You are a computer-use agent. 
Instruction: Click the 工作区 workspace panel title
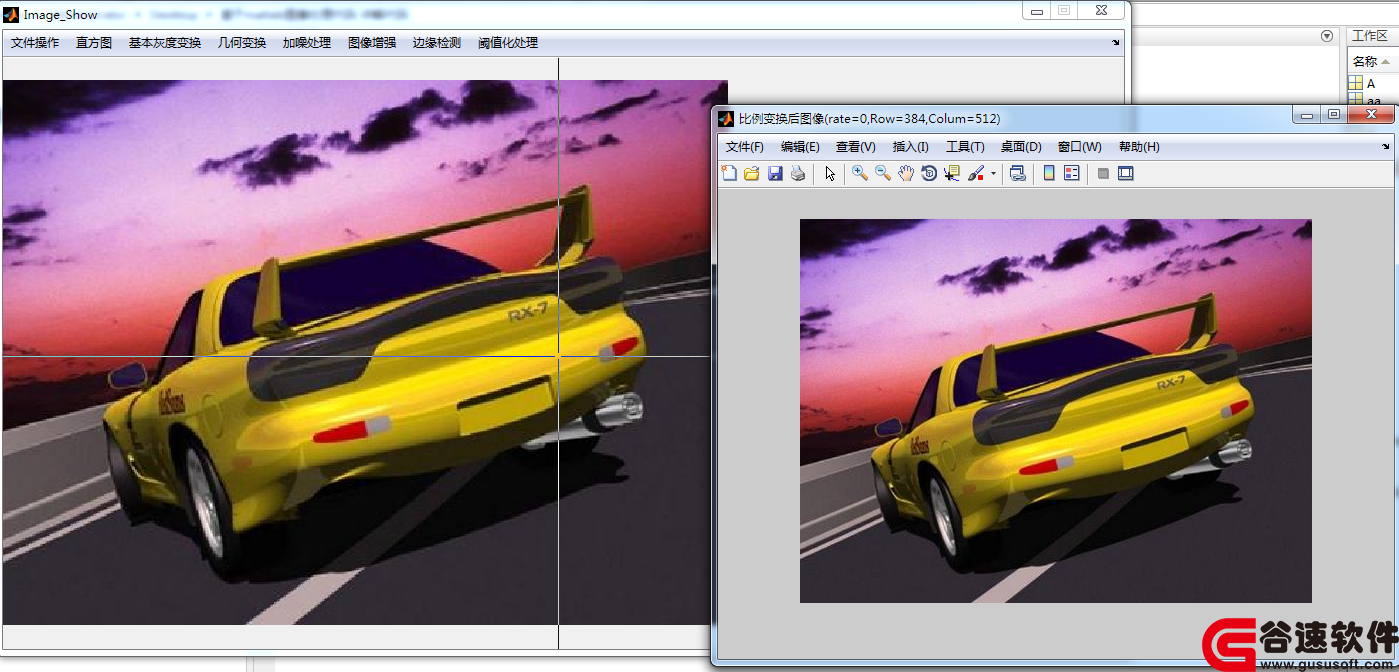1370,36
